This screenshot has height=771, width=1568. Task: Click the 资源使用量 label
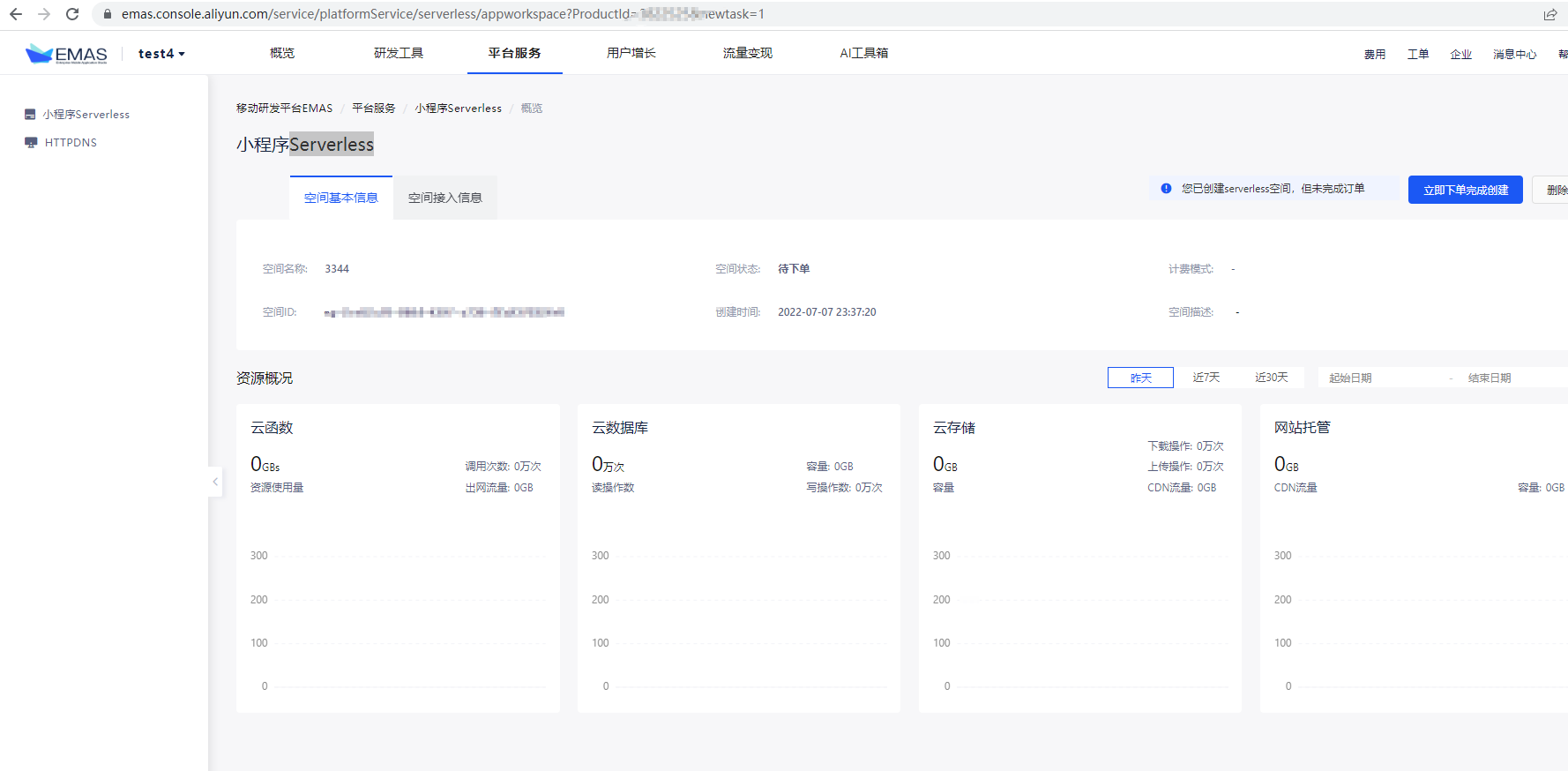tap(277, 488)
